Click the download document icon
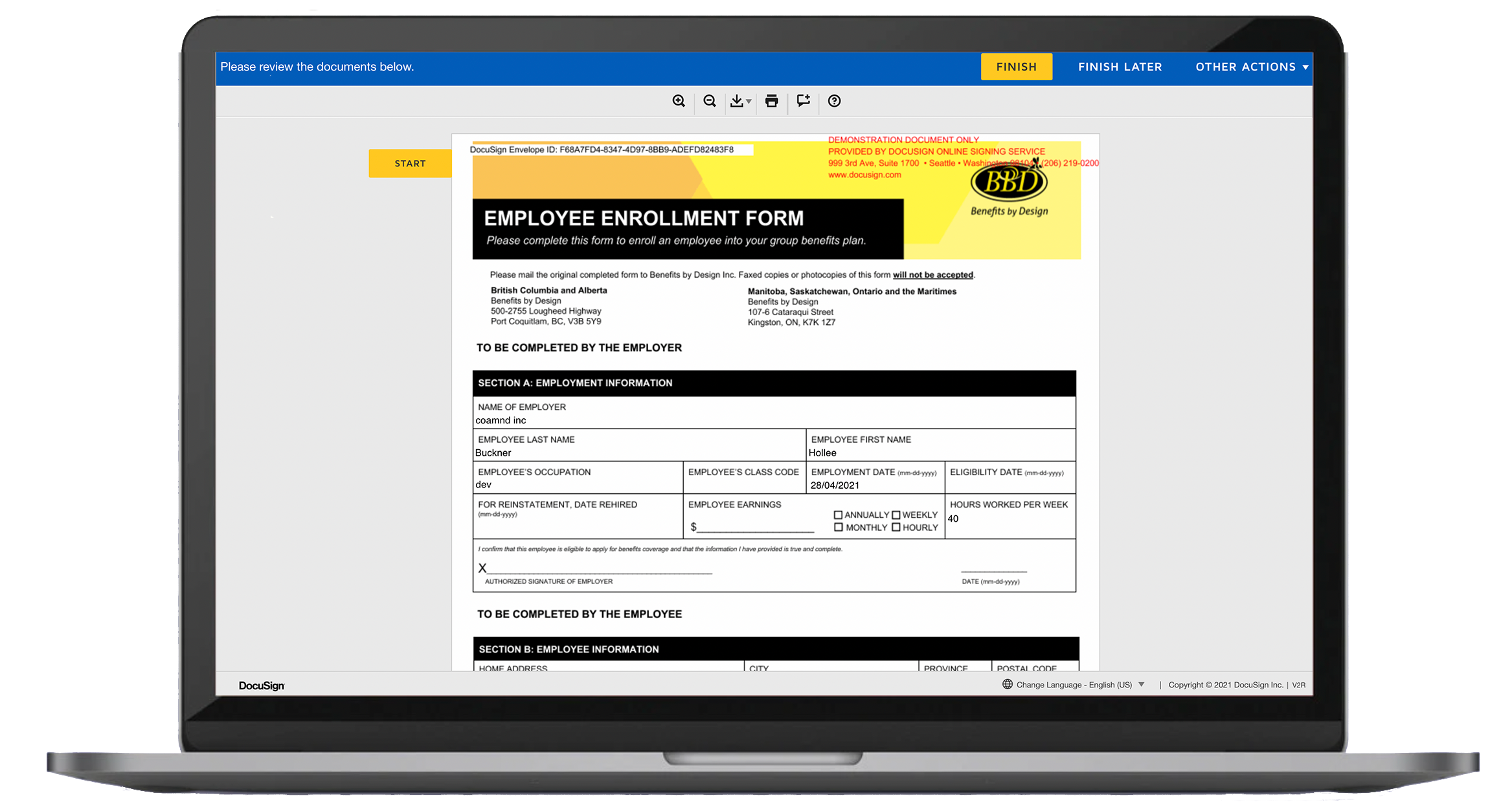Image resolution: width=1512 pixels, height=802 pixels. click(737, 101)
